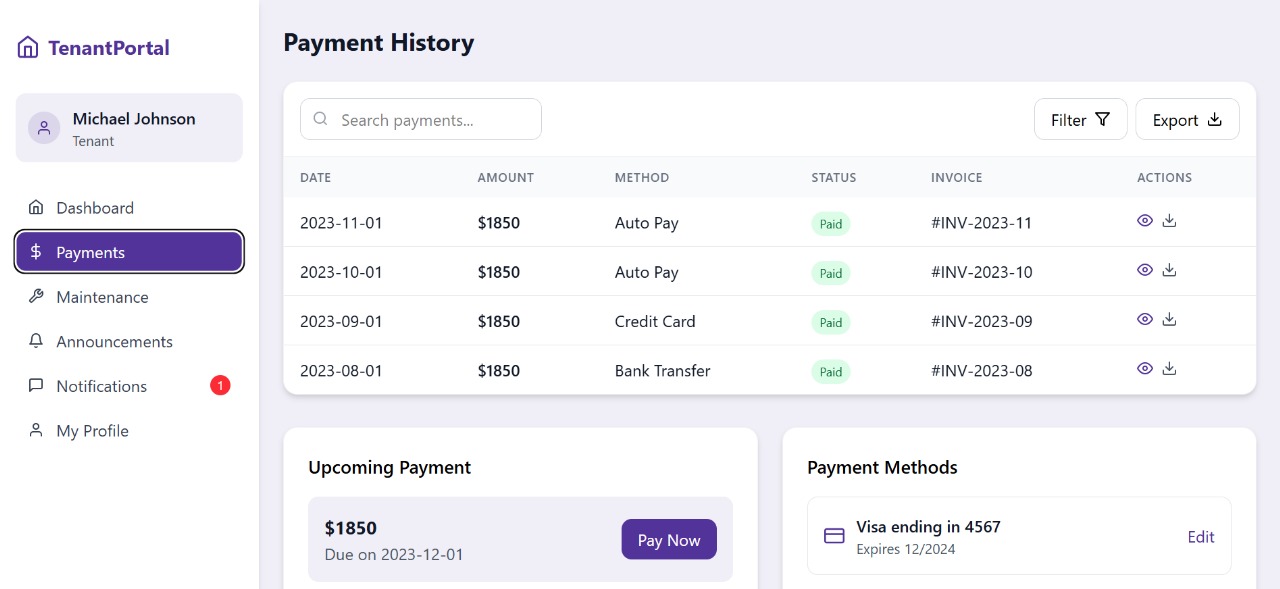Click the Notifications chat bubble icon

coord(36,386)
